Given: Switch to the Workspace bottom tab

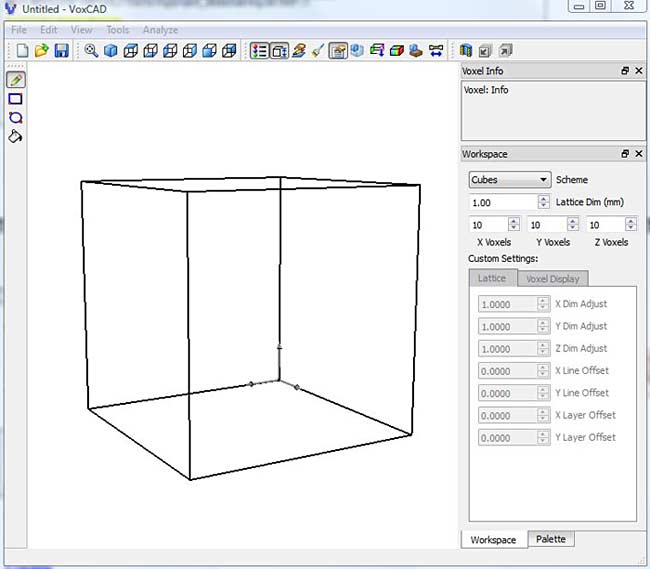Looking at the screenshot, I should click(493, 540).
